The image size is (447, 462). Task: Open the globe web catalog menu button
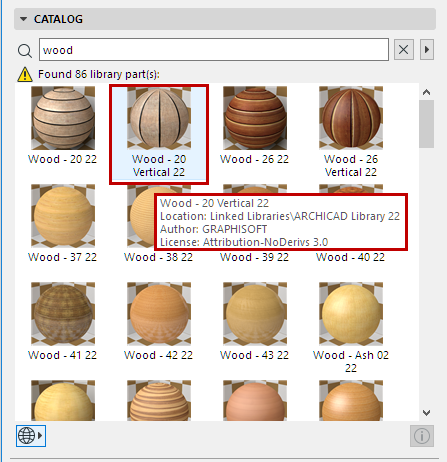(x=31, y=435)
